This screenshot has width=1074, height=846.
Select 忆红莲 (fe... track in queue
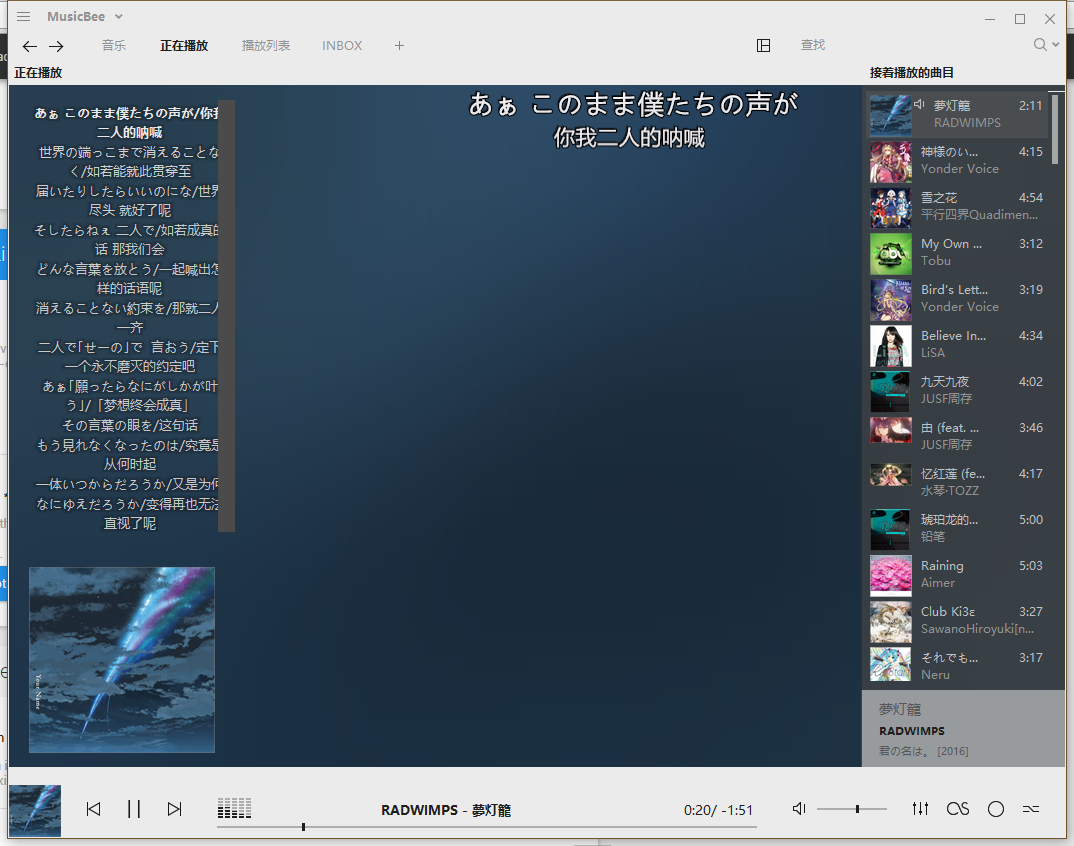point(957,482)
